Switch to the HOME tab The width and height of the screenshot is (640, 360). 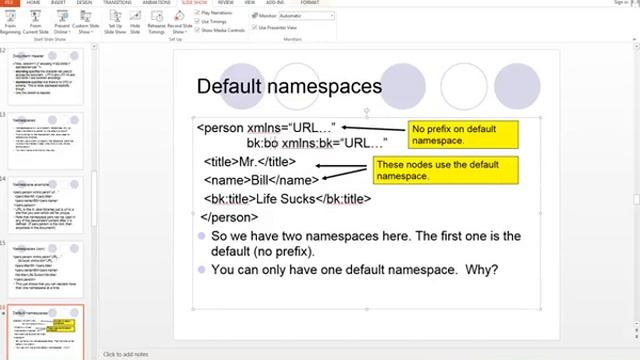tap(33, 2)
